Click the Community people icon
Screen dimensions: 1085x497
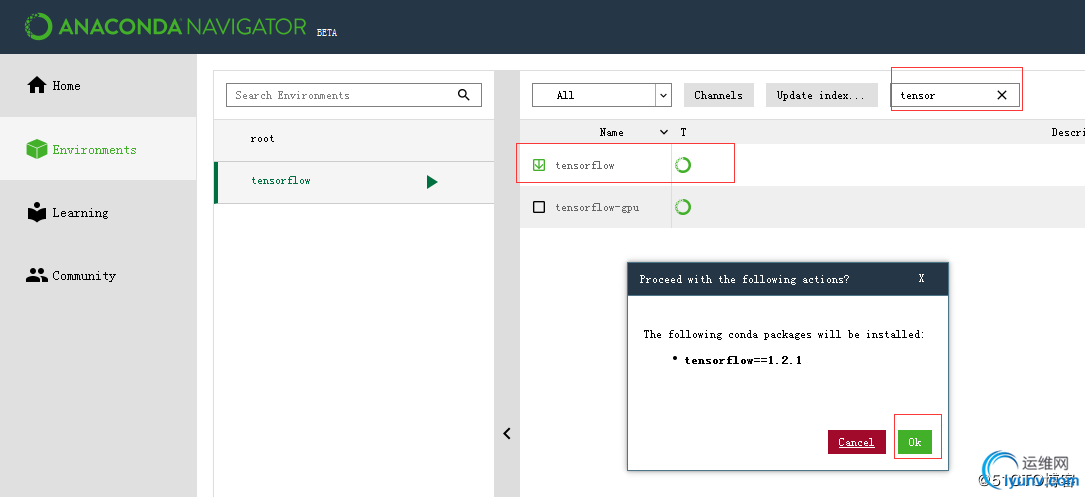(x=36, y=275)
